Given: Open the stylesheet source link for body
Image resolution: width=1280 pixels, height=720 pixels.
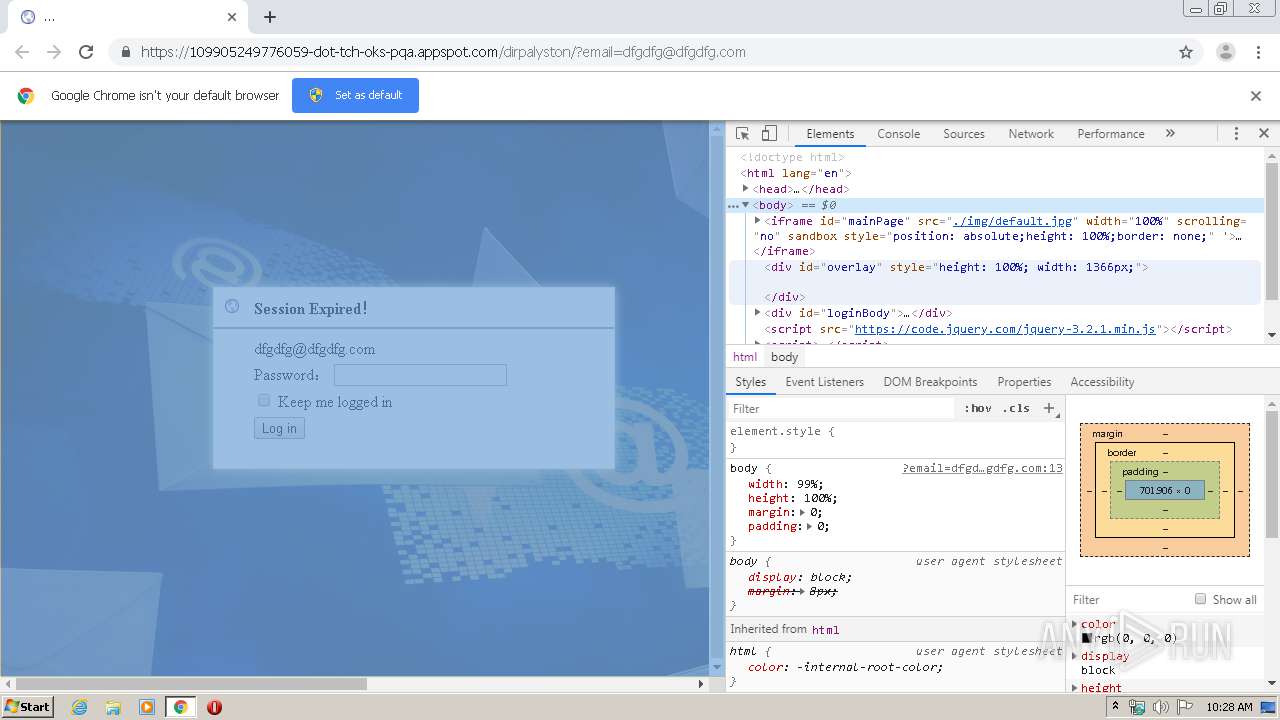Looking at the screenshot, I should click(982, 468).
